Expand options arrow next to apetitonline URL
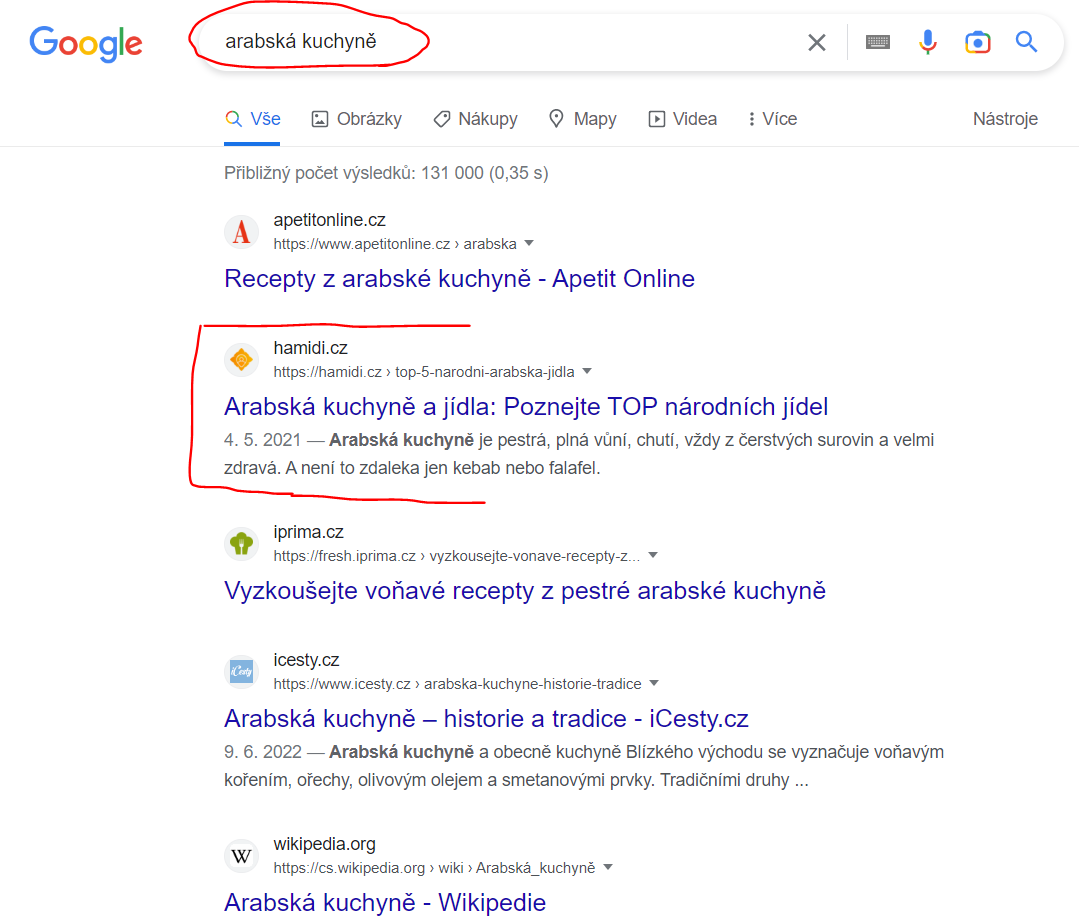This screenshot has height=922, width=1079. pyautogui.click(x=528, y=244)
